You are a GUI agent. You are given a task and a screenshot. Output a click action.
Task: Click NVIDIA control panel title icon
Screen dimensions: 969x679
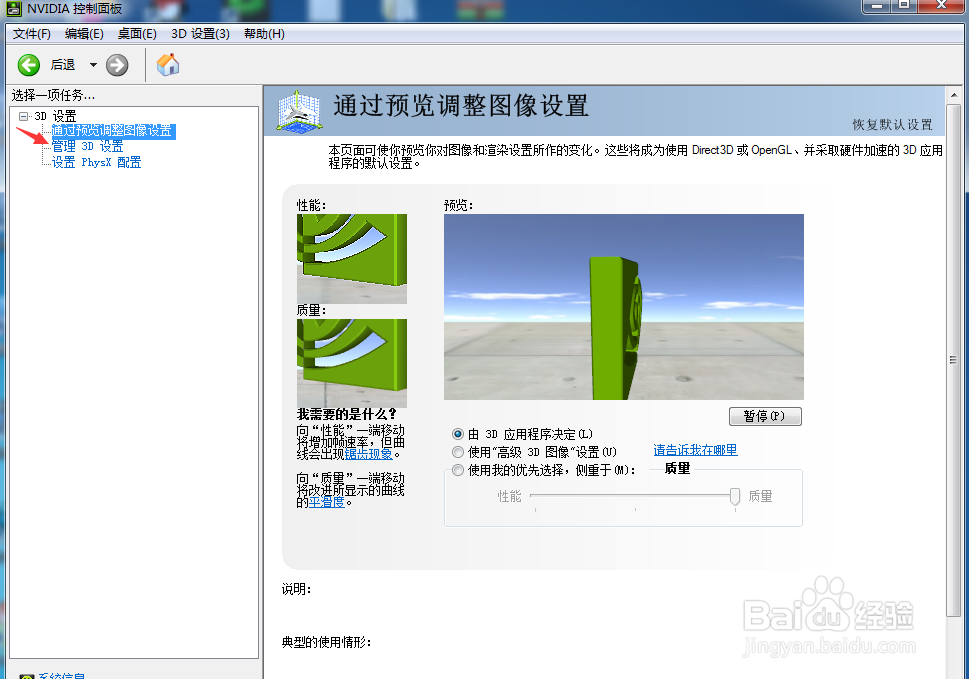pos(14,9)
